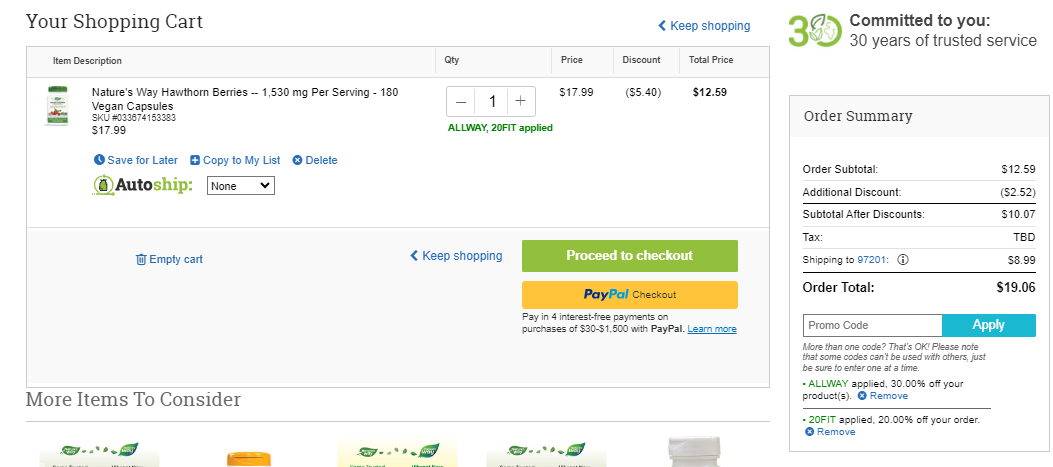Apply the promo code
This screenshot has width=1053, height=467.
coord(989,325)
